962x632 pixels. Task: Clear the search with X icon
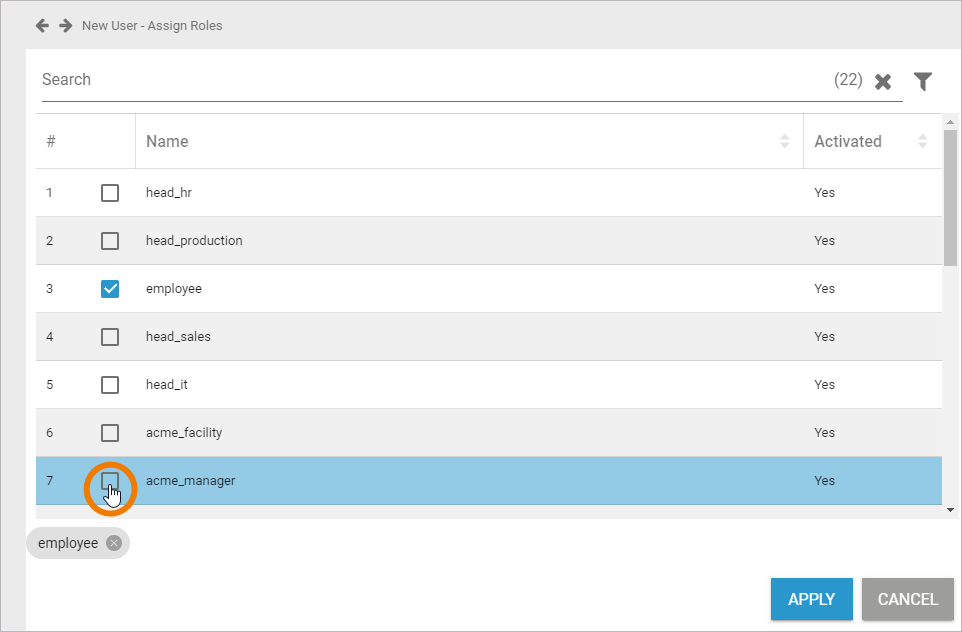883,82
